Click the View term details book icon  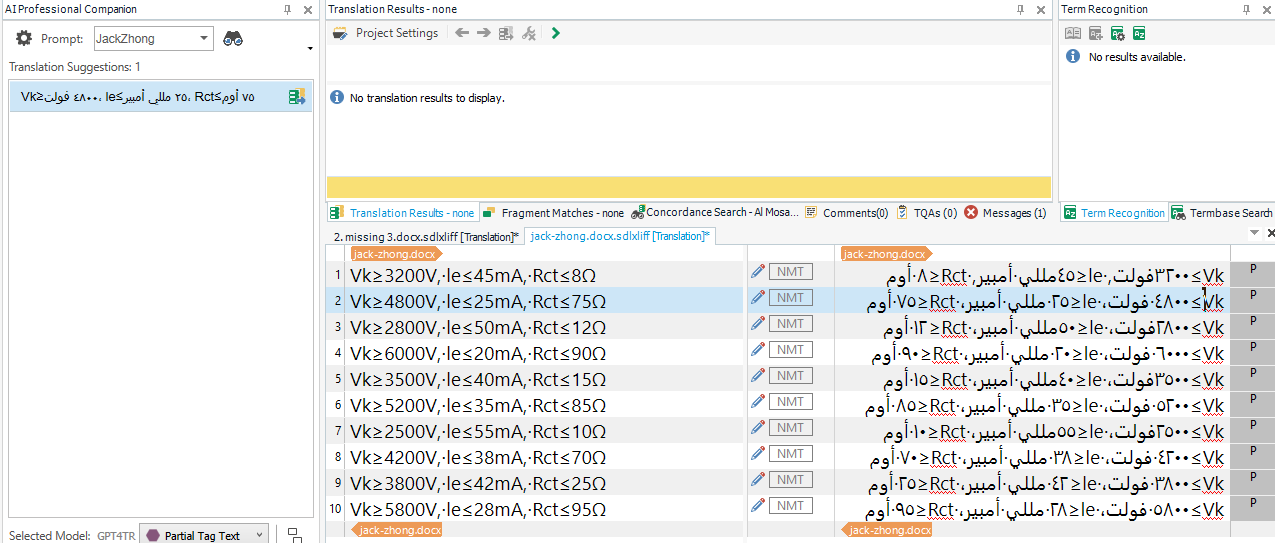pyautogui.click(x=1073, y=33)
